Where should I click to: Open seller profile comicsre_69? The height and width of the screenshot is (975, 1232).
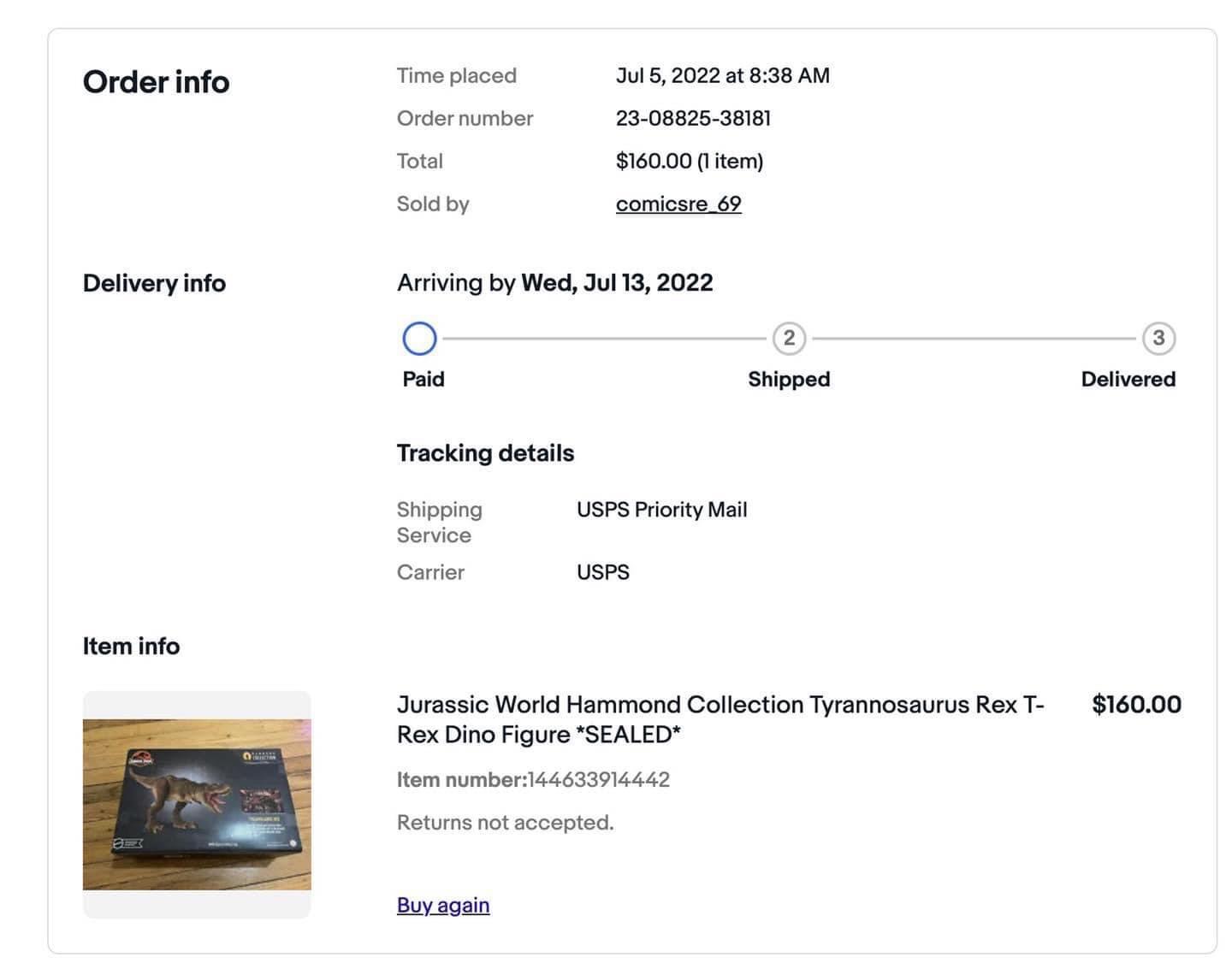678,204
